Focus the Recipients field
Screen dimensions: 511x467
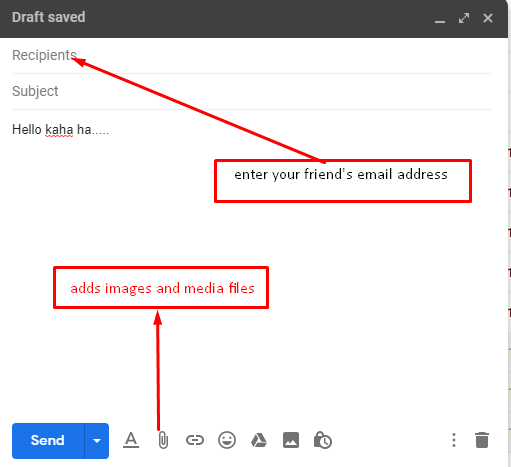pos(252,55)
